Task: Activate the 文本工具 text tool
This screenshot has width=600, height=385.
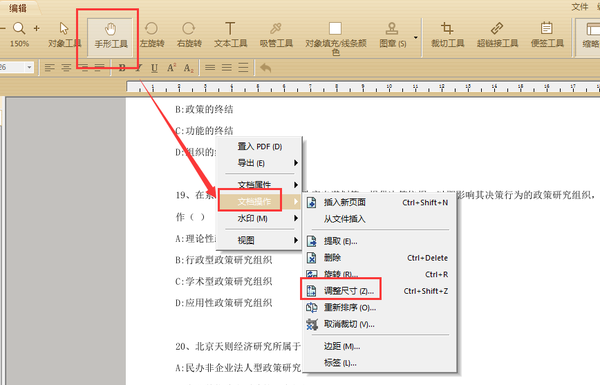Action: pyautogui.click(x=230, y=35)
